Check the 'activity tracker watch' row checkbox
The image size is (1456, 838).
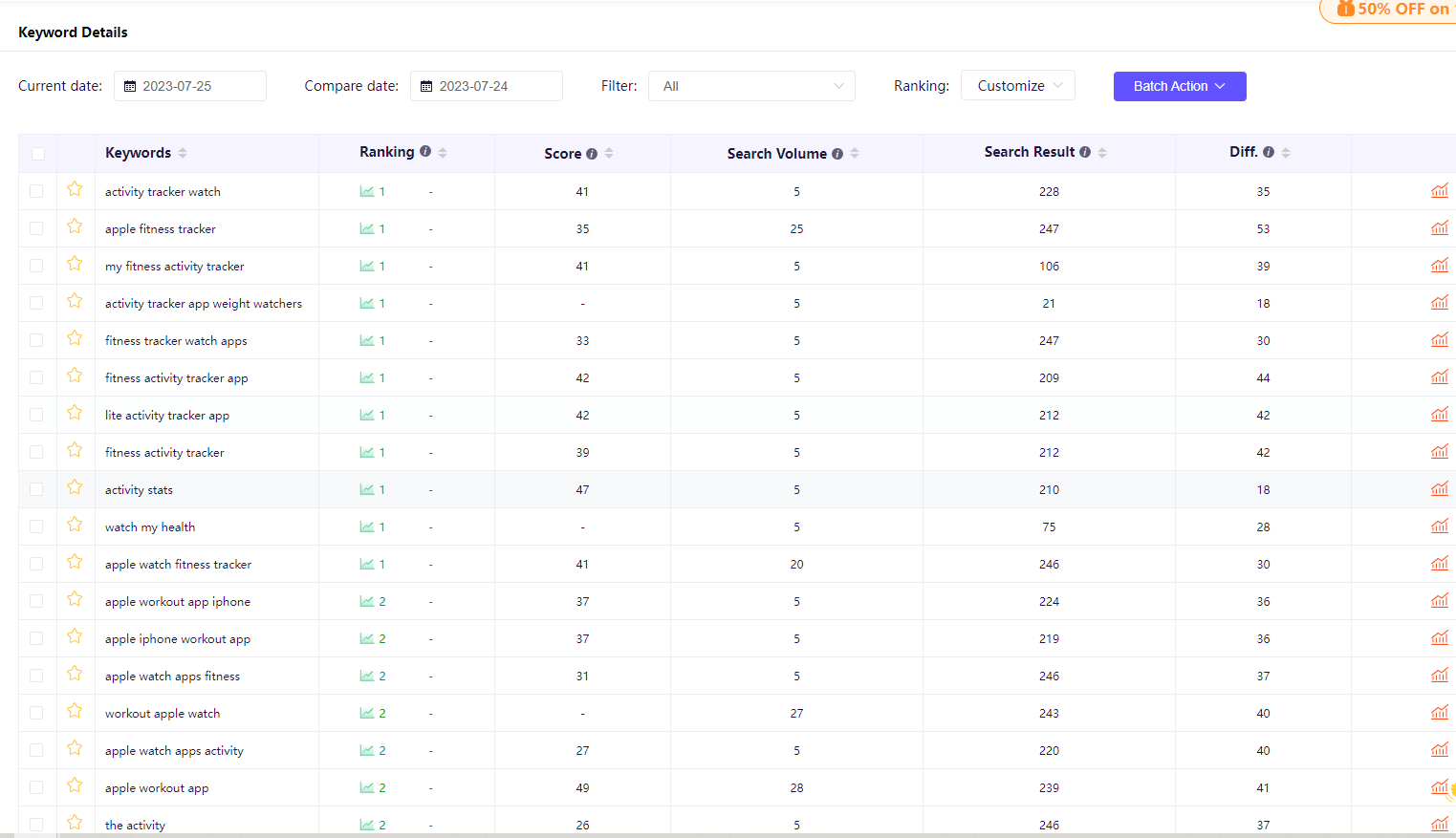pyautogui.click(x=36, y=191)
